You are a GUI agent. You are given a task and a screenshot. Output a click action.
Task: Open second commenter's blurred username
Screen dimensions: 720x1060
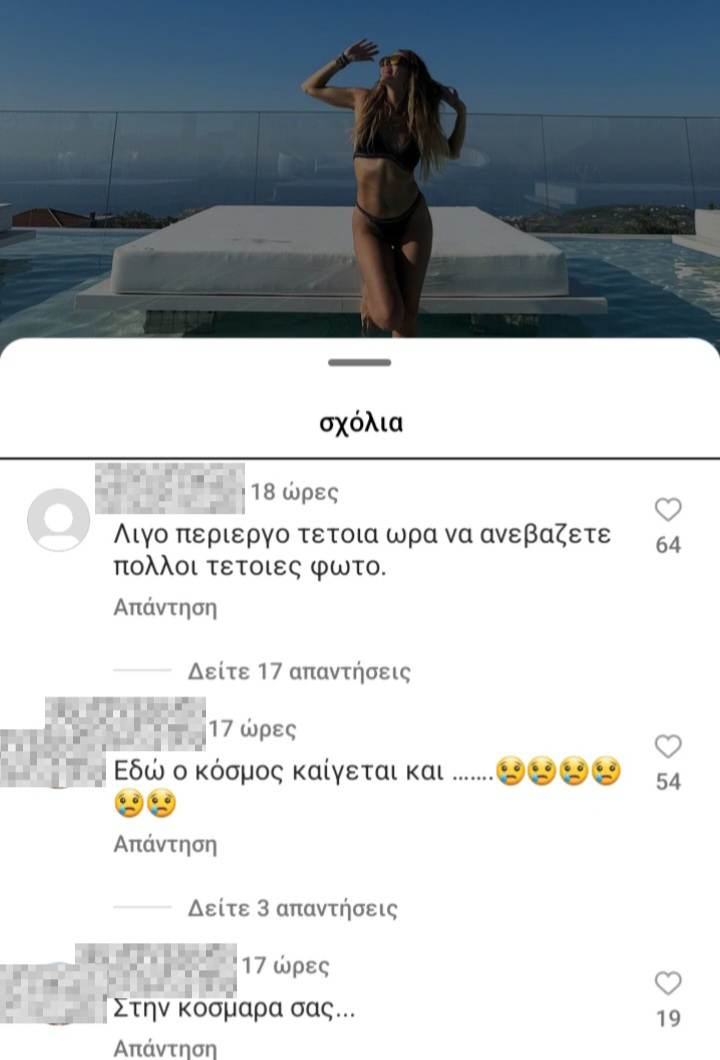tap(125, 724)
